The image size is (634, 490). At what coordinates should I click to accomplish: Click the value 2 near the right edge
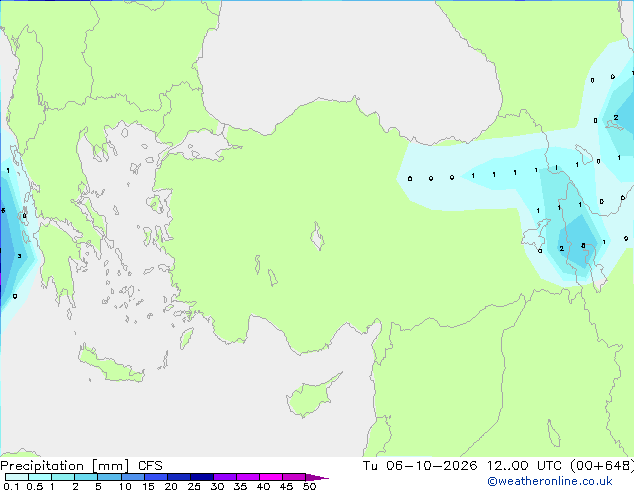coord(615,118)
